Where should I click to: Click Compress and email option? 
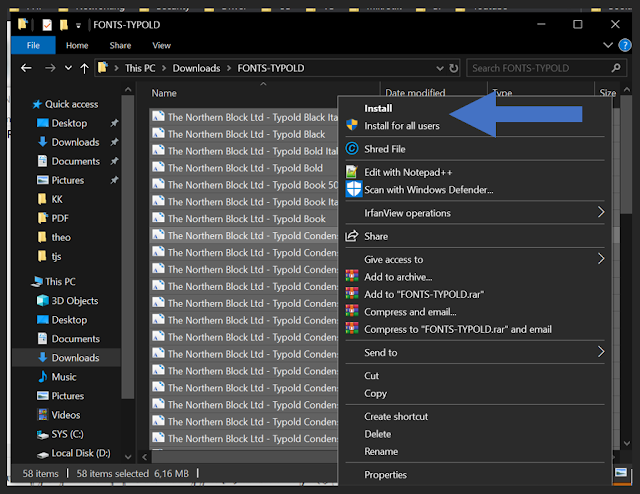coord(410,312)
